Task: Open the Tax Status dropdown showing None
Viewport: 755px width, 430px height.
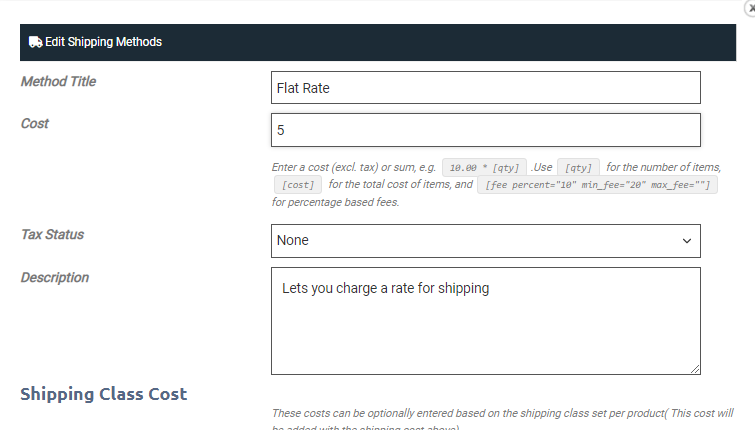Action: 485,241
